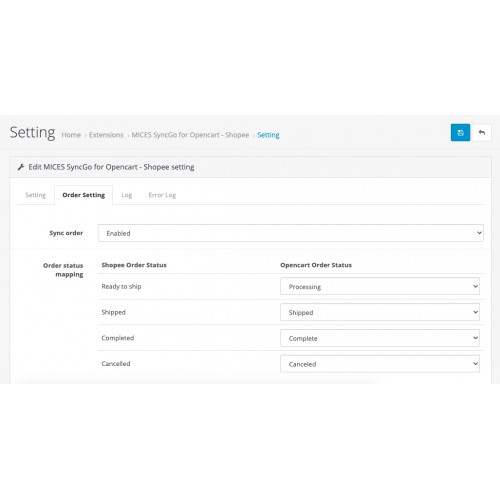Click chevron arrow on Processing dropdown
Viewport: 500px width, 500px height.
[x=475, y=286]
